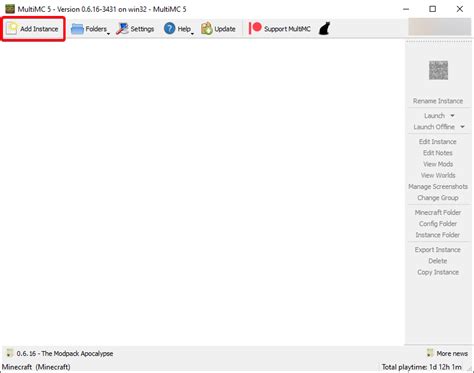Click the Help question mark icon
The height and width of the screenshot is (373, 474).
tap(169, 29)
